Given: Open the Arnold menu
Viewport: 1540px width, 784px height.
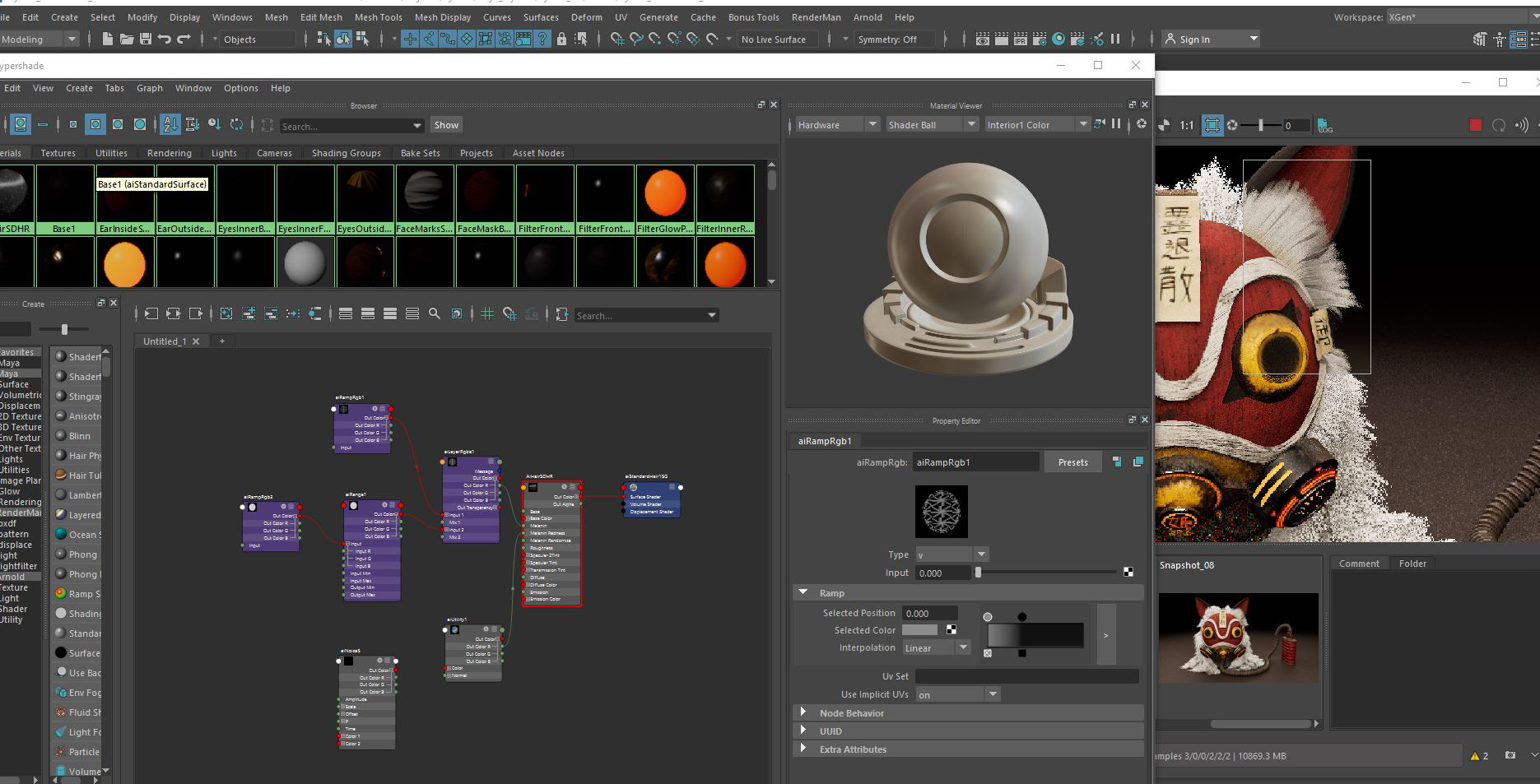Looking at the screenshot, I should tap(867, 16).
